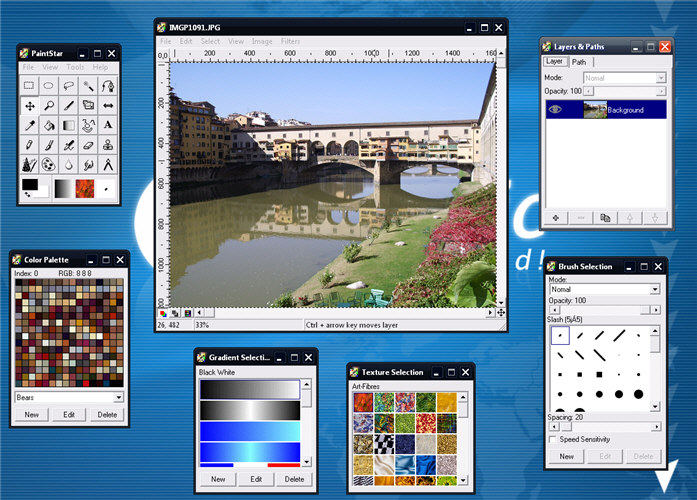
Task: Select the Rectangle Selection tool in PaintStar toolbox
Action: pos(29,85)
